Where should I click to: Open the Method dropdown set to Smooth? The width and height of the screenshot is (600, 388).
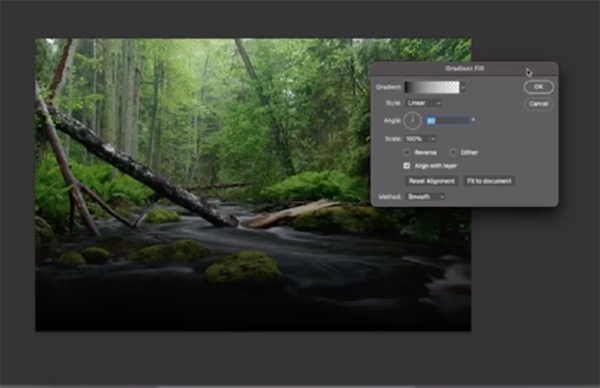tap(426, 197)
